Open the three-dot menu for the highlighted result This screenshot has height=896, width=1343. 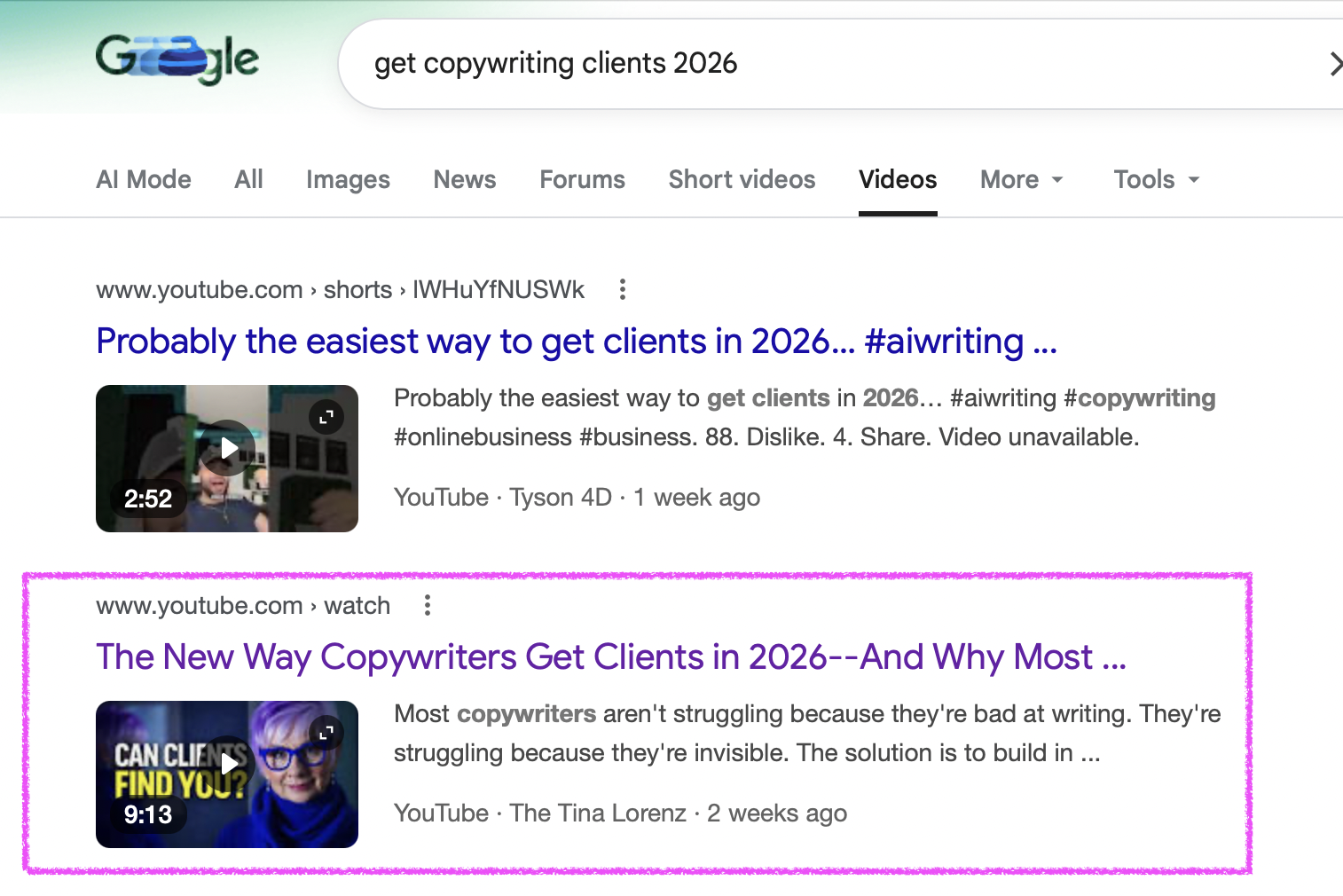coord(428,605)
